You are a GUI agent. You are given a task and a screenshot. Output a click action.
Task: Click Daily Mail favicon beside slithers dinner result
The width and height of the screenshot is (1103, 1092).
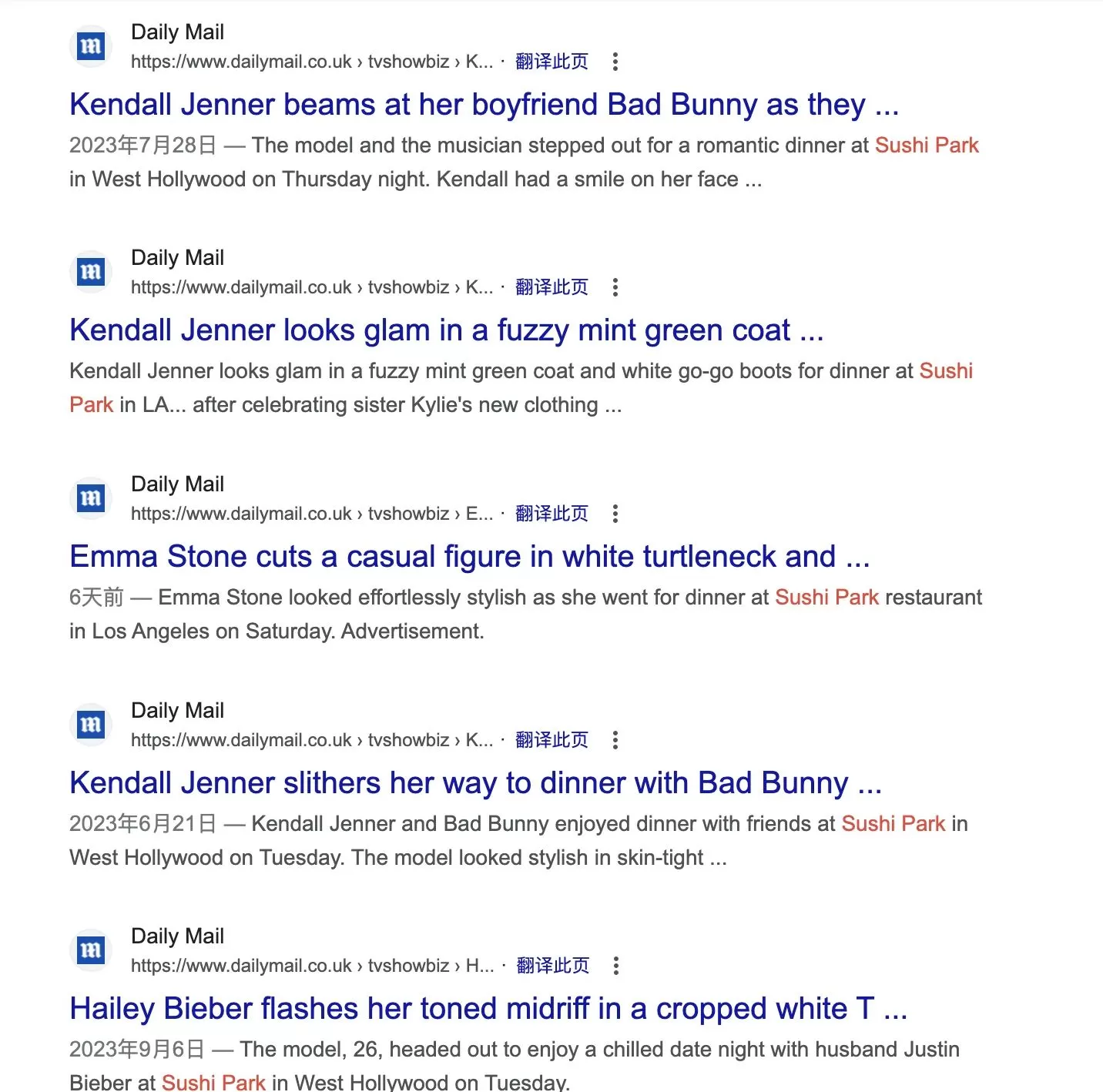[91, 725]
